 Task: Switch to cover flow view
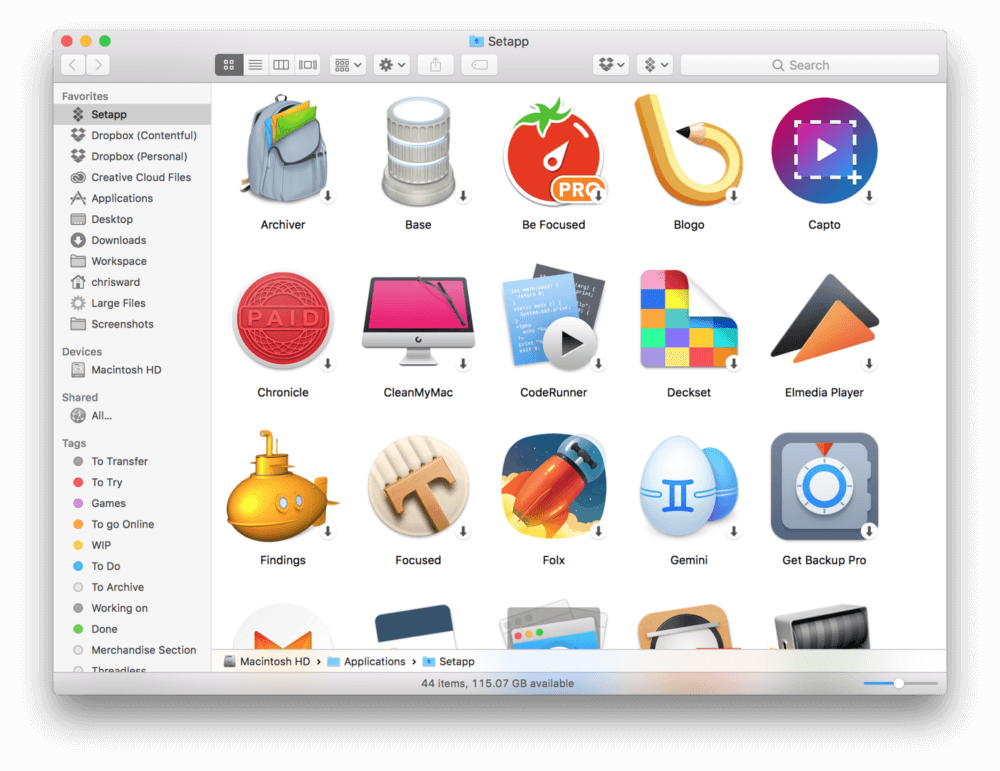point(307,65)
